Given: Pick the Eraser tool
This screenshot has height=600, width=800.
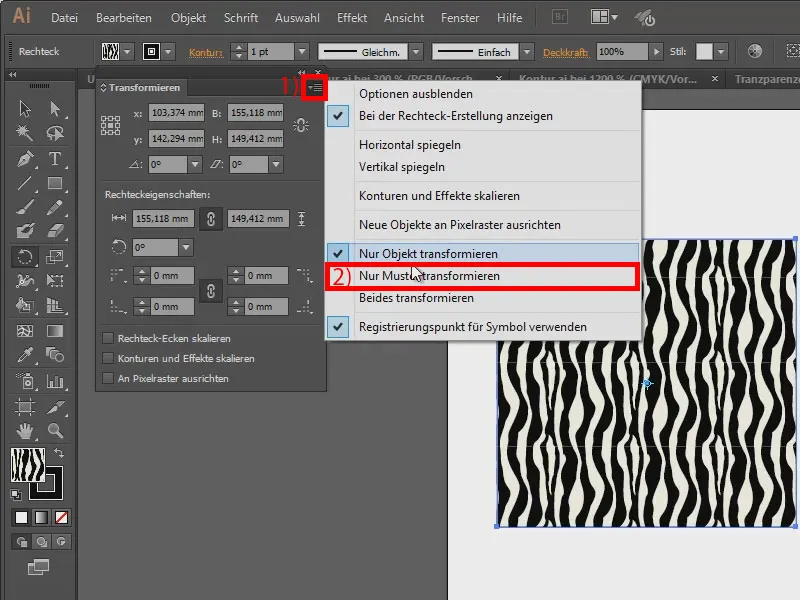Looking at the screenshot, I should click(x=55, y=232).
